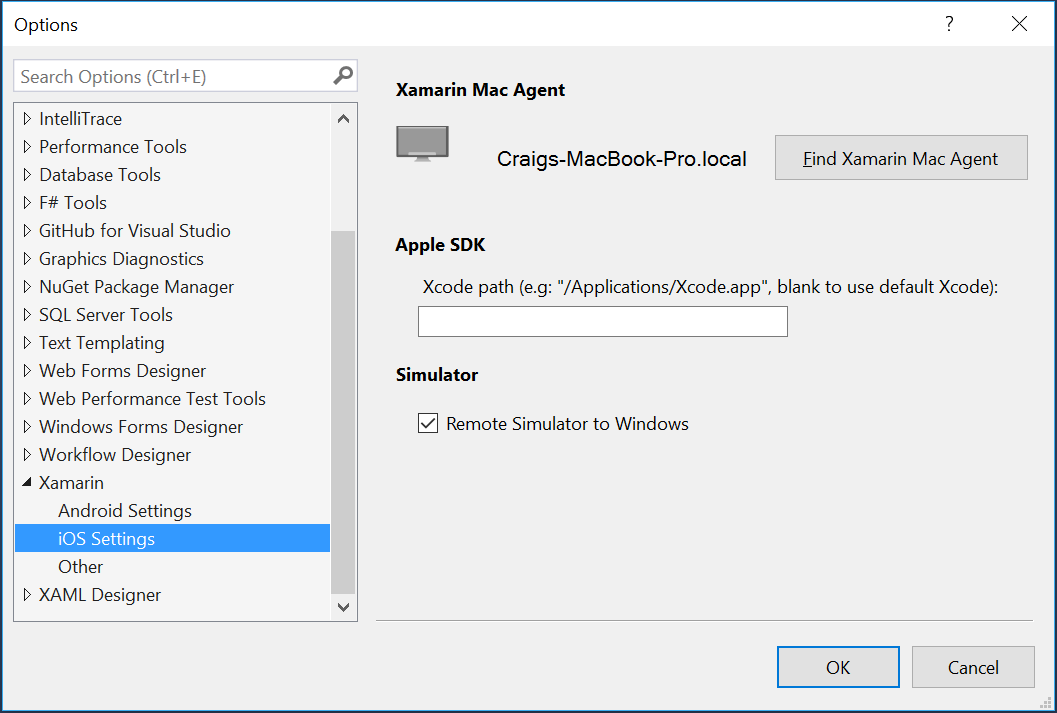Focus the Xcode path text field
This screenshot has height=713, width=1057.
[603, 321]
